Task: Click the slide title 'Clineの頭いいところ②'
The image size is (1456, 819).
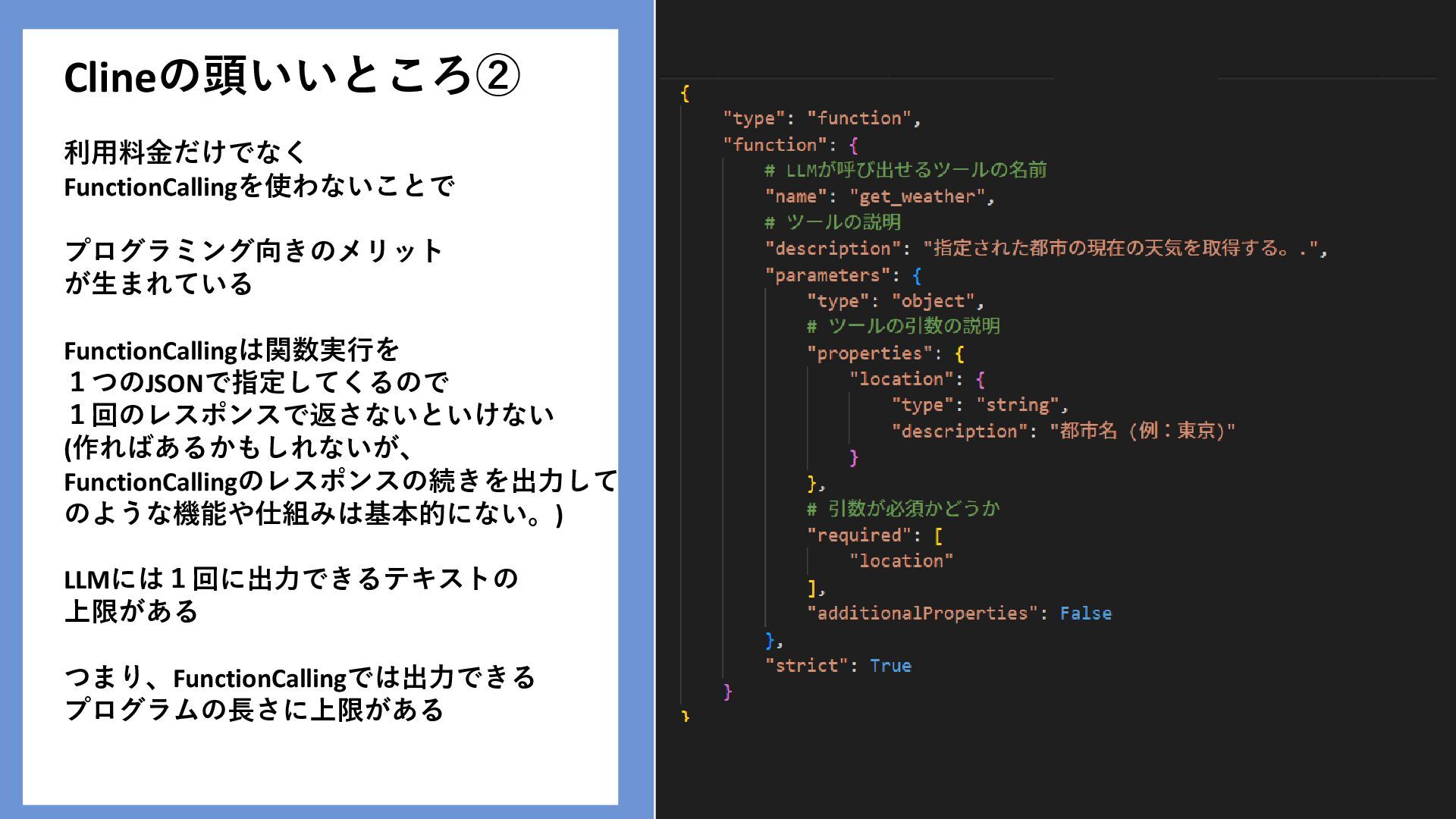Action: (292, 77)
